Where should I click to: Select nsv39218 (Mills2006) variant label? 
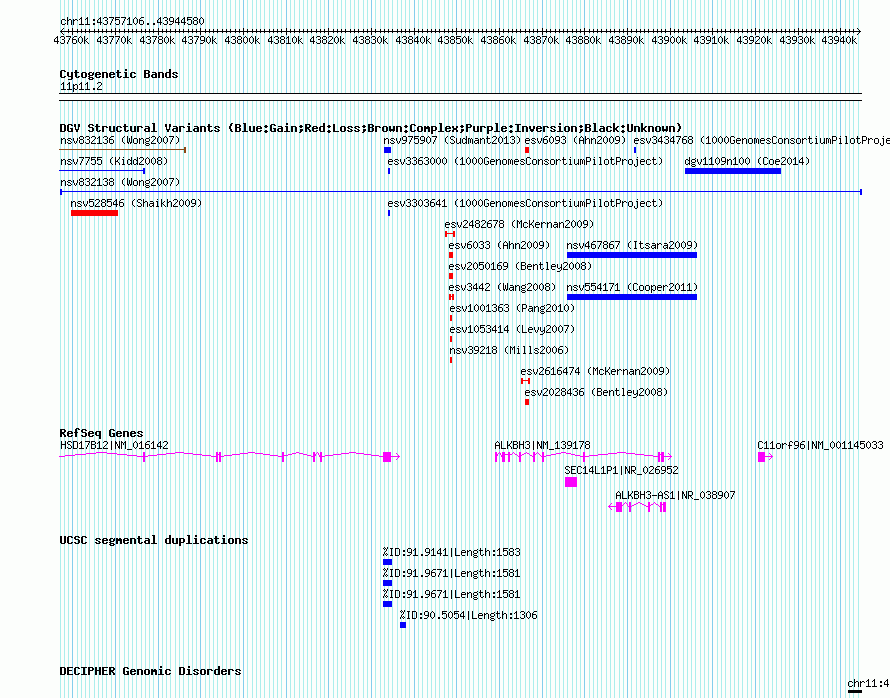[509, 350]
